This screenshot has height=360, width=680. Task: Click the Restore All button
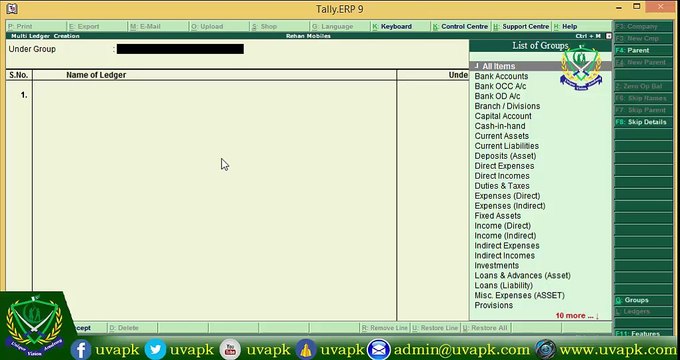(485, 328)
